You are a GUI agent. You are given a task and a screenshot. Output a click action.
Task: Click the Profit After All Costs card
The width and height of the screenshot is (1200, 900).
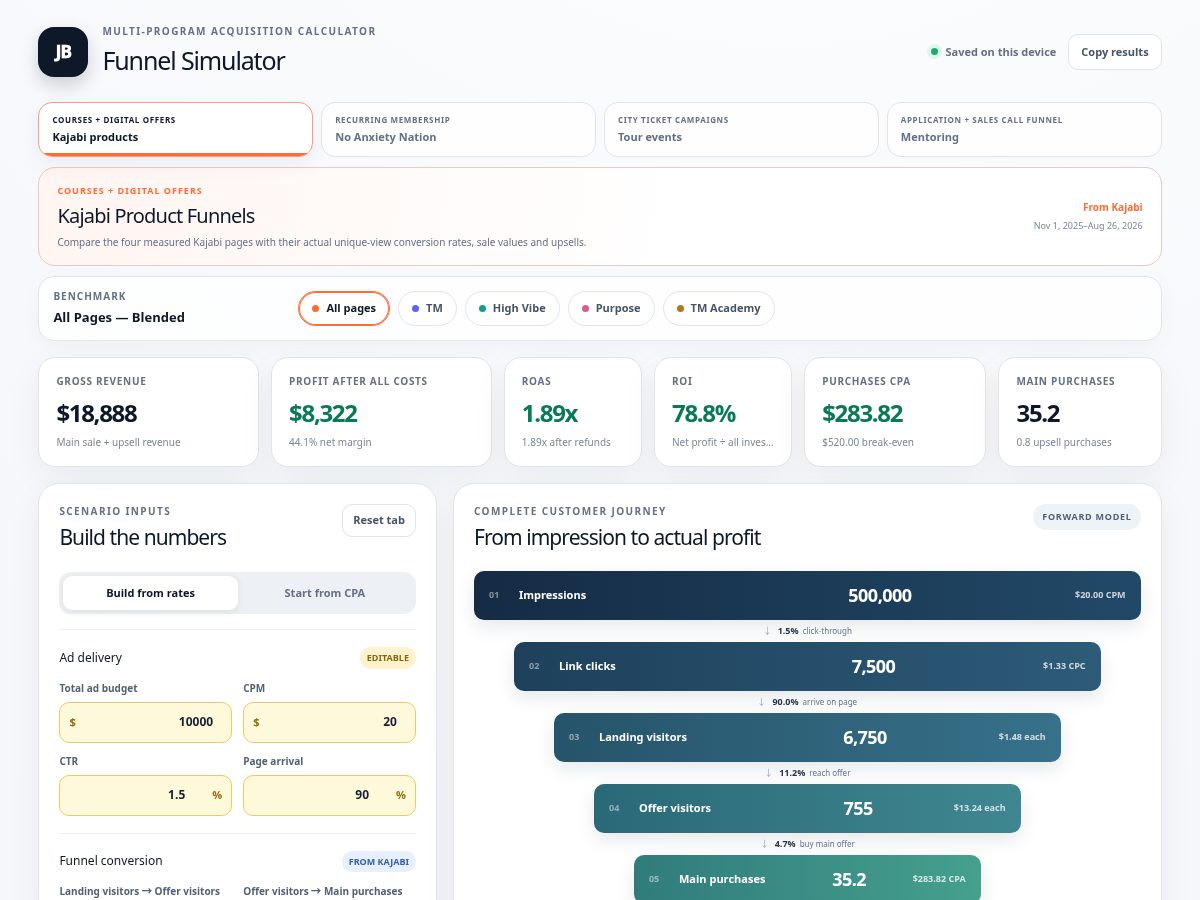pos(381,412)
